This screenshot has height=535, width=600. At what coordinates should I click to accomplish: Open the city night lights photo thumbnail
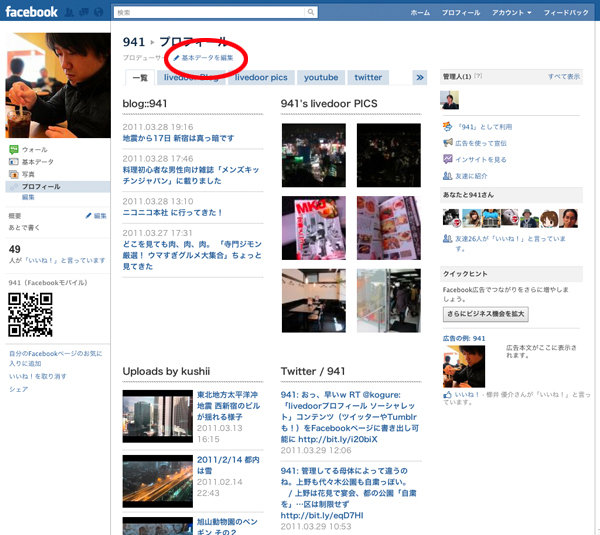coord(314,155)
